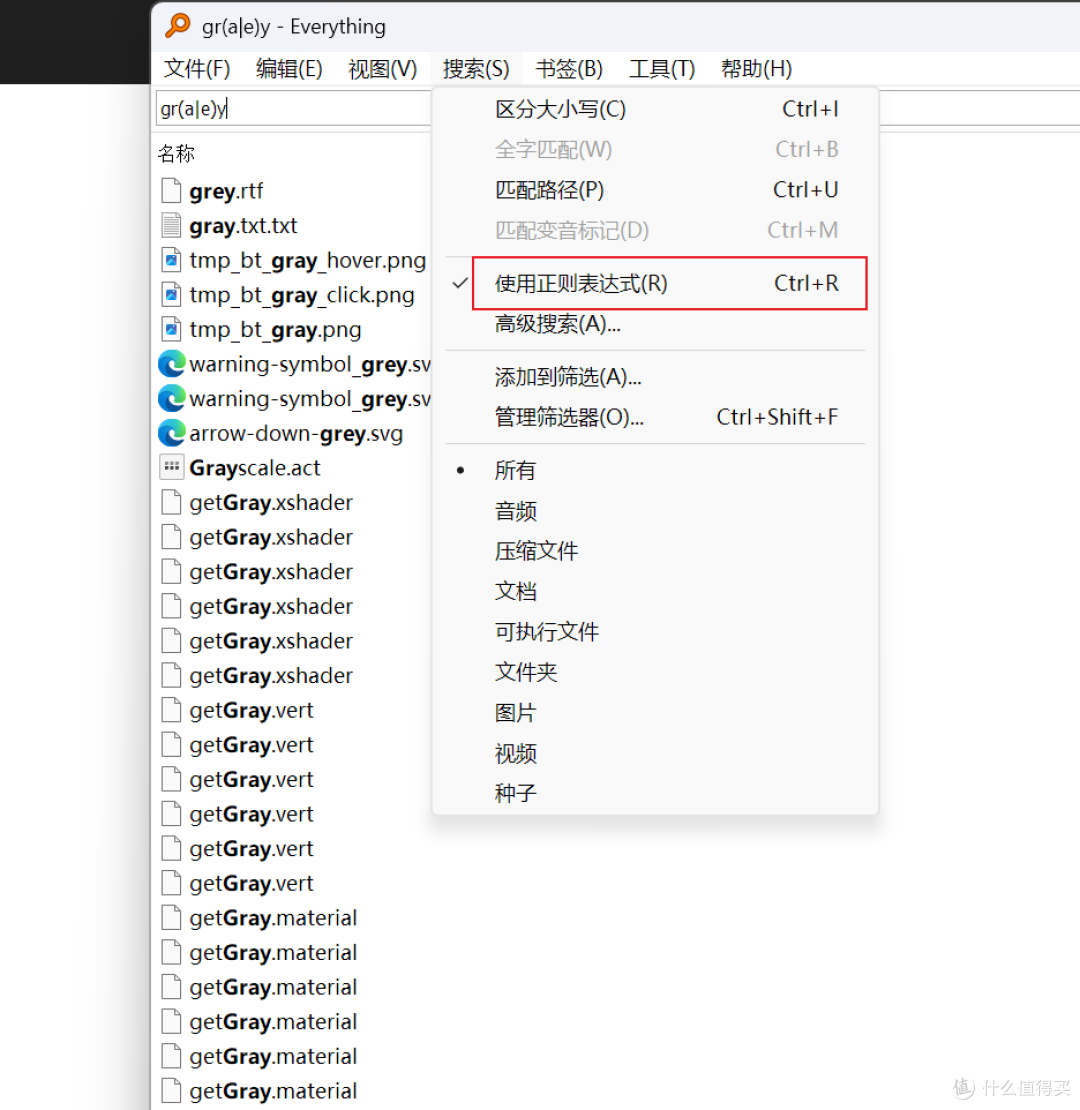Open the 工具(T) menu

(662, 69)
